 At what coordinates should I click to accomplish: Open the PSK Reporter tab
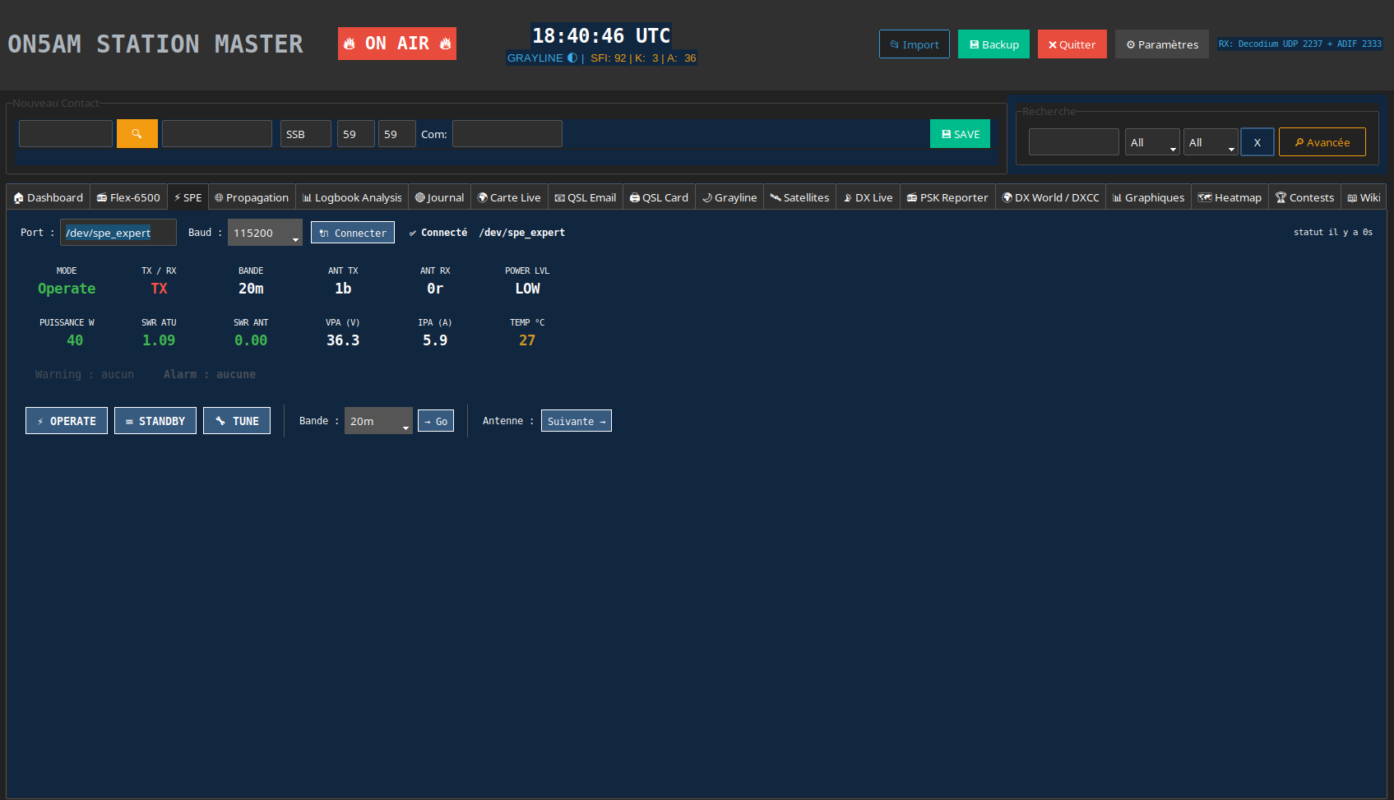[947, 198]
